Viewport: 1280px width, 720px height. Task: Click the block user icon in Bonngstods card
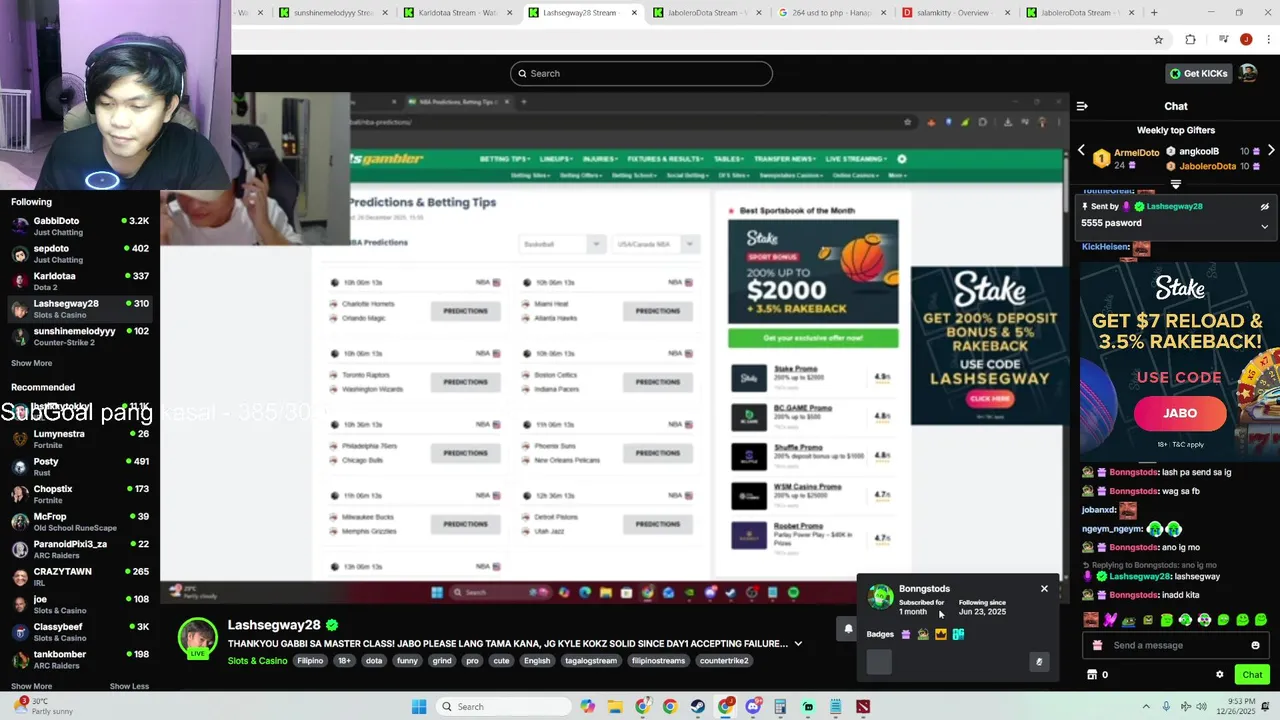coord(1039,661)
